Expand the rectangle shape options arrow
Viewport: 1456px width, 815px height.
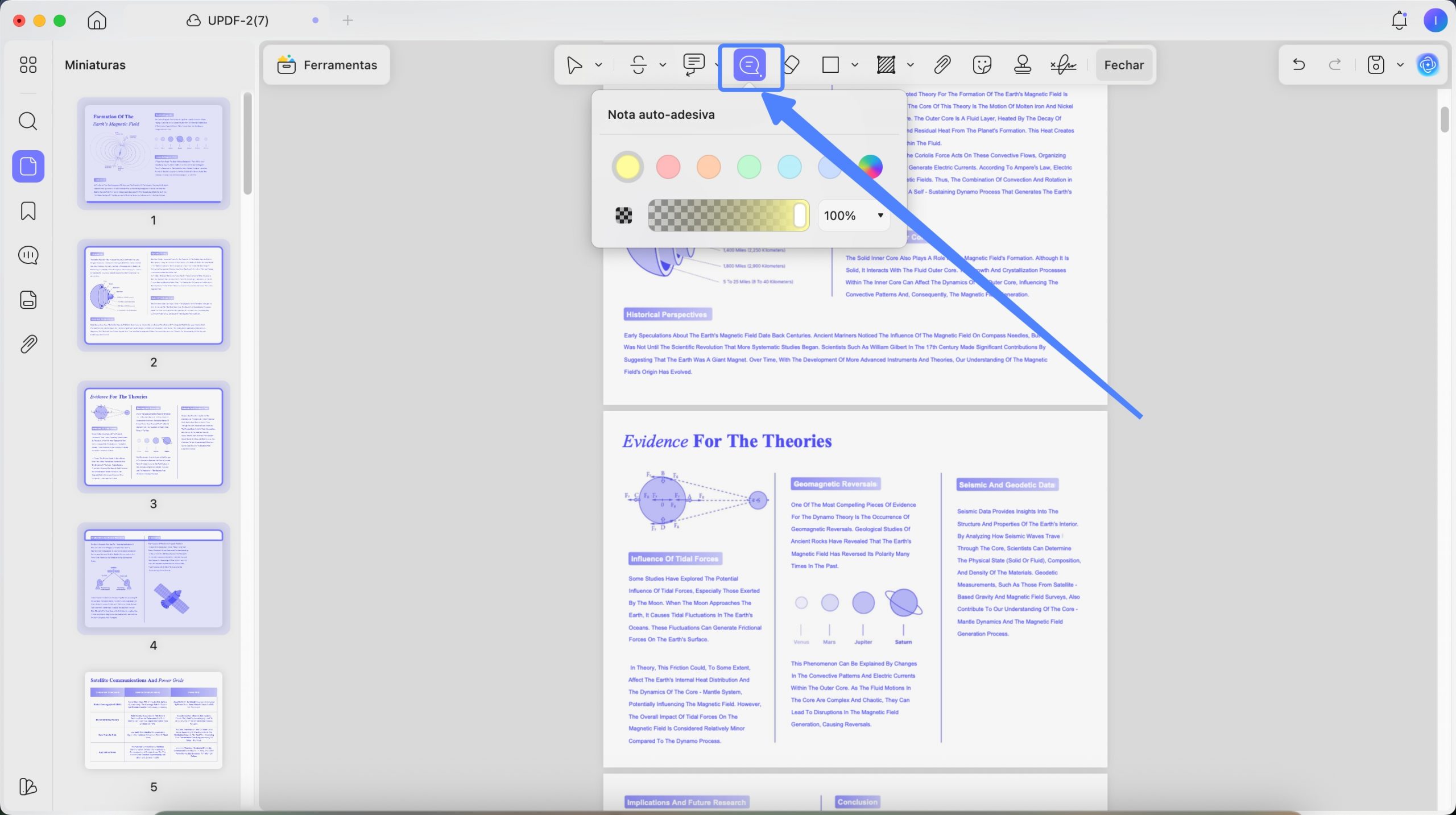[x=854, y=65]
